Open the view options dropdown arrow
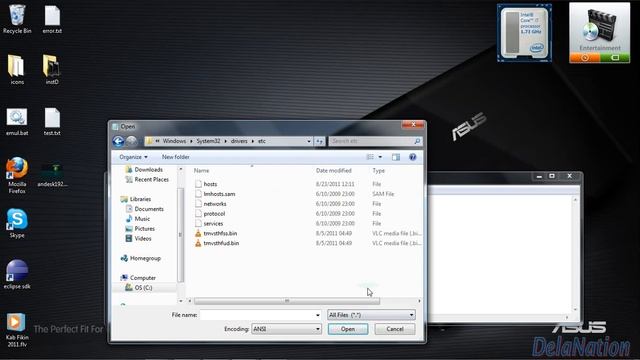 (x=380, y=157)
